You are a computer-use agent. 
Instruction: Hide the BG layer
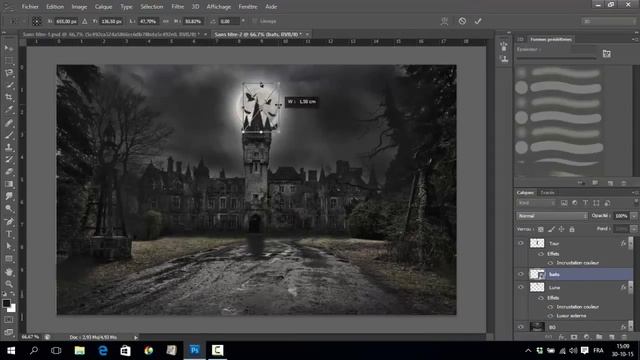tap(521, 327)
